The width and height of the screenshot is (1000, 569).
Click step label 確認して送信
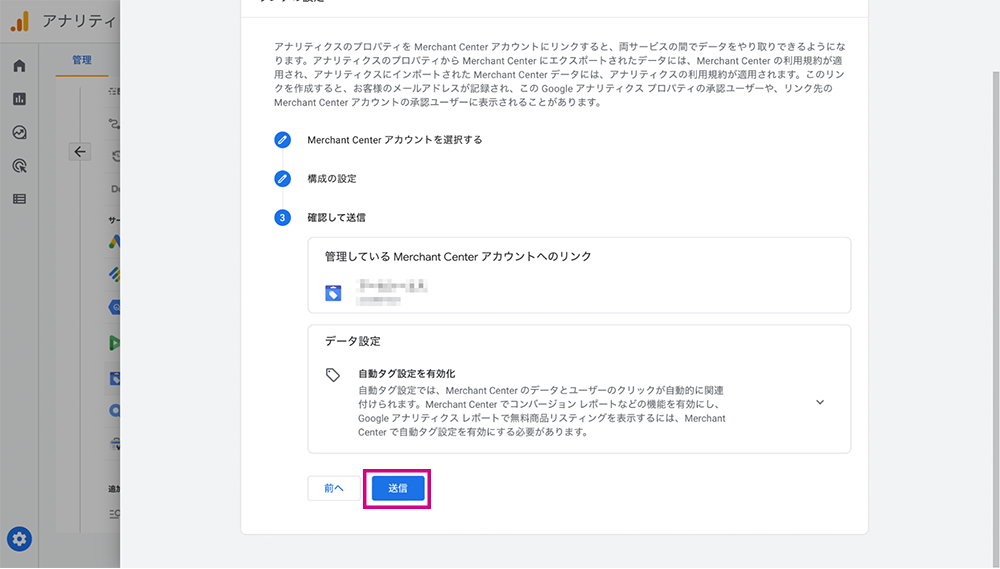(336, 218)
